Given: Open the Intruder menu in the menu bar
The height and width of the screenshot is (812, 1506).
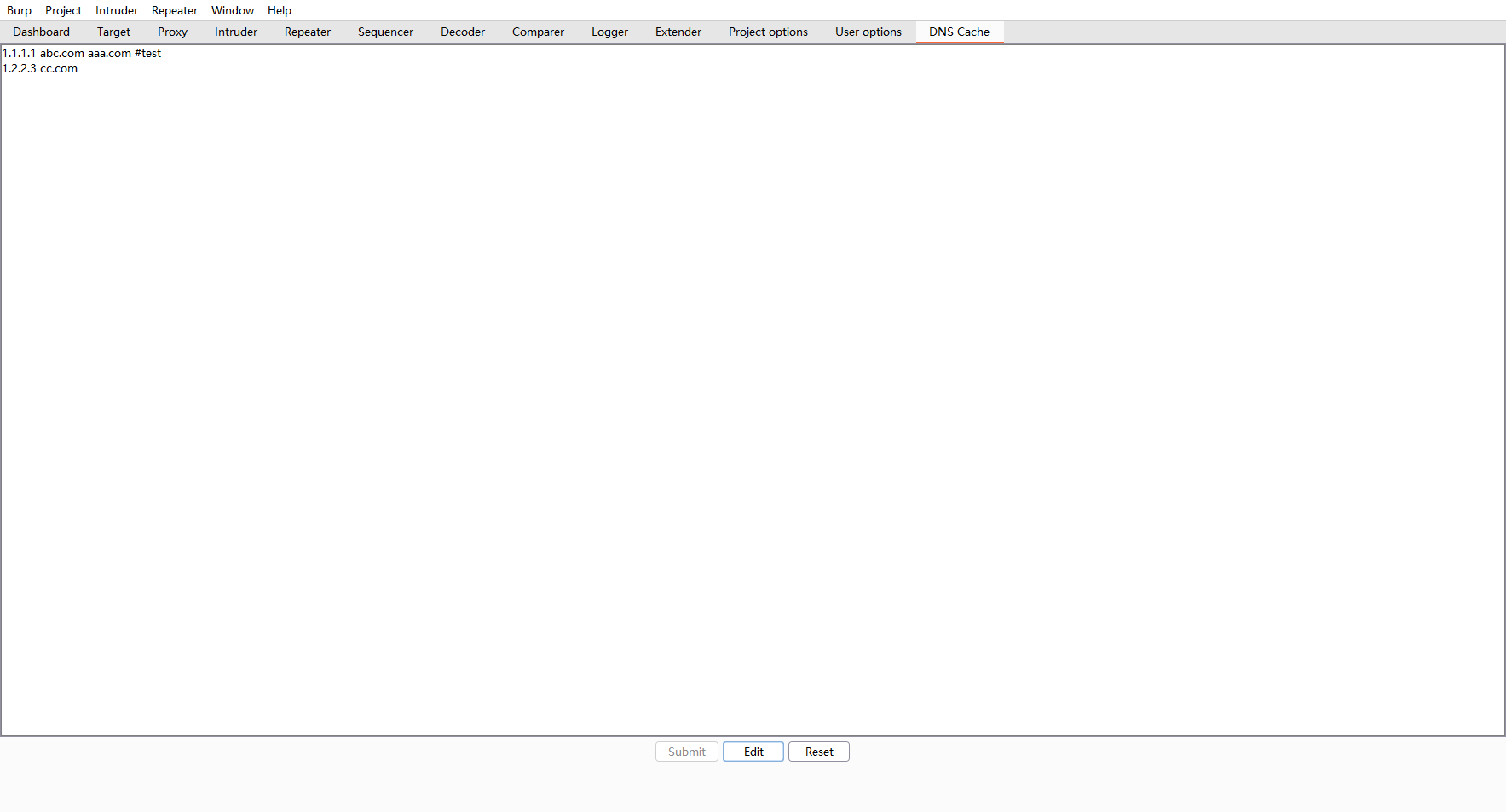Looking at the screenshot, I should [116, 10].
